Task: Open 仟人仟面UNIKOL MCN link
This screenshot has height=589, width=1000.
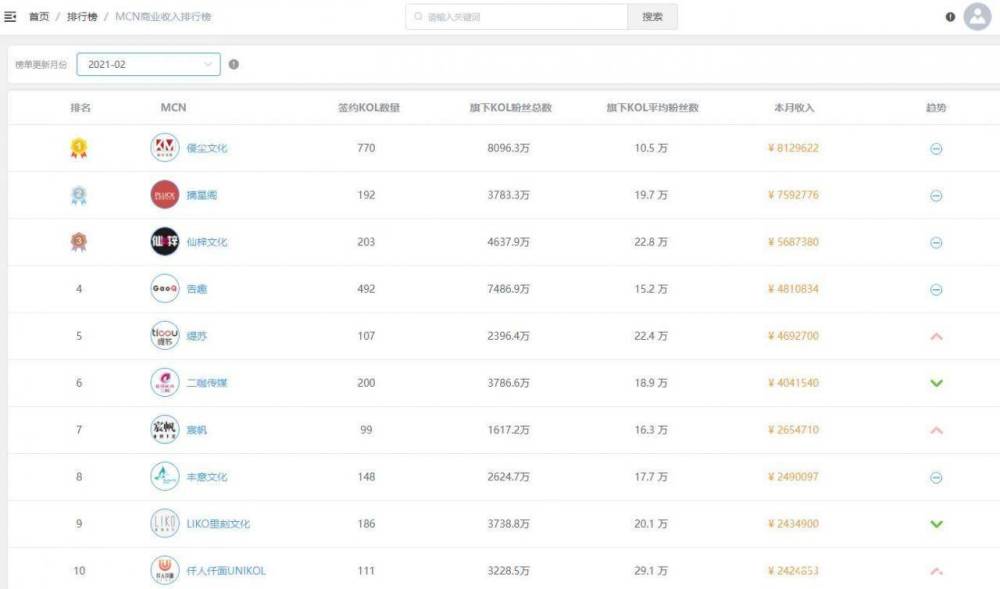Action: pyautogui.click(x=226, y=571)
